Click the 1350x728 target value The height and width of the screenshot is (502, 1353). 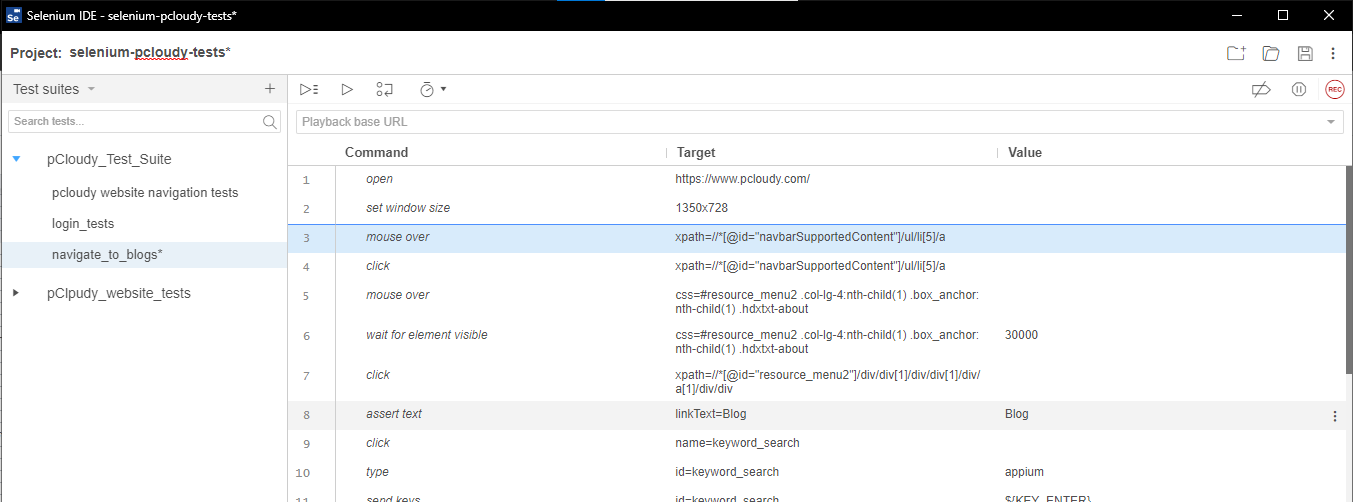click(702, 208)
